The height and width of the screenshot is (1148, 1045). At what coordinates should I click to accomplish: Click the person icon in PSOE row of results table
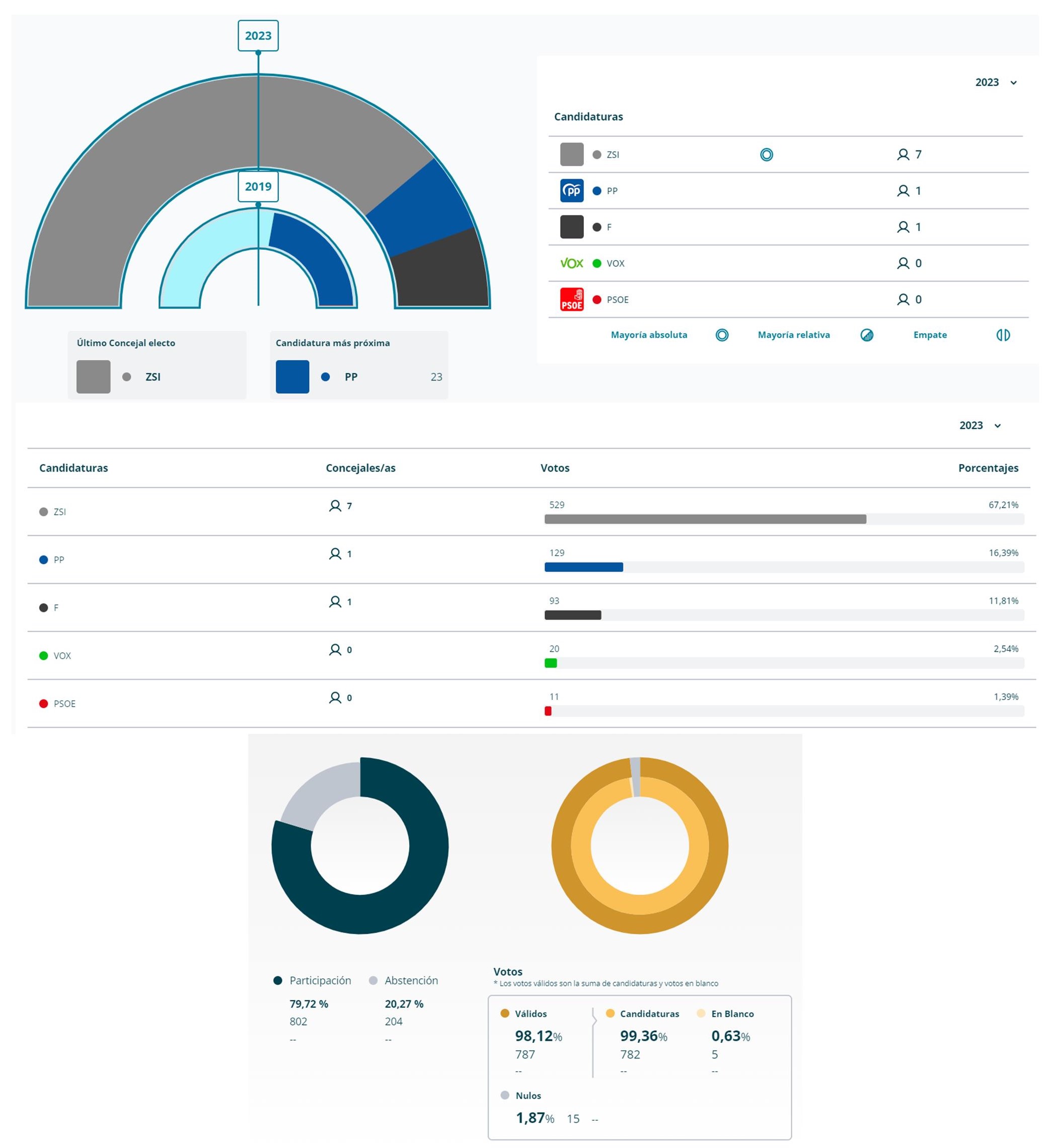tap(335, 698)
